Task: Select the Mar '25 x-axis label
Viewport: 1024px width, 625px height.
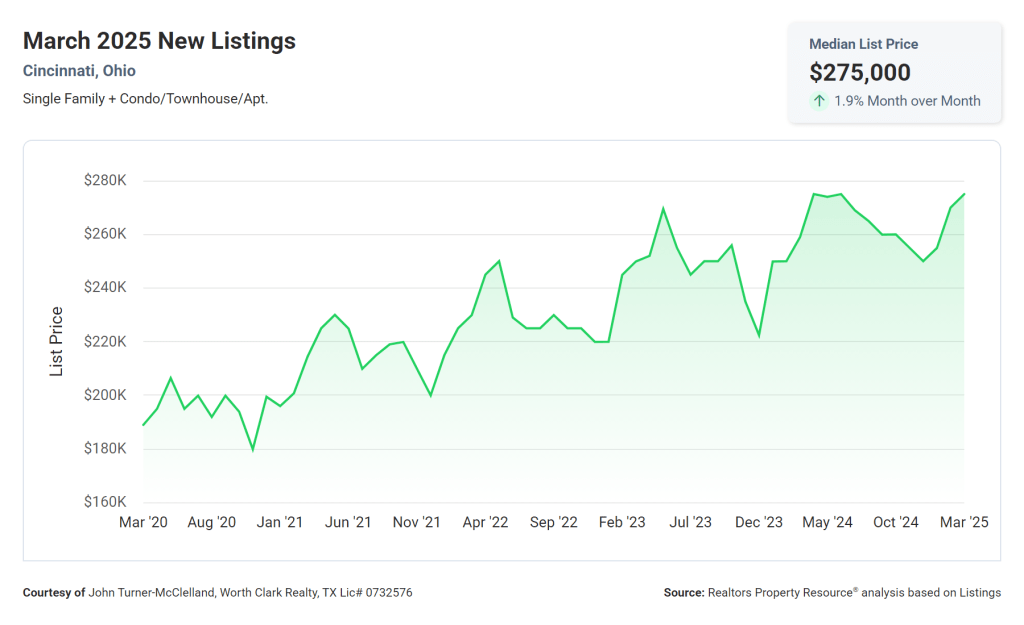Action: click(964, 522)
